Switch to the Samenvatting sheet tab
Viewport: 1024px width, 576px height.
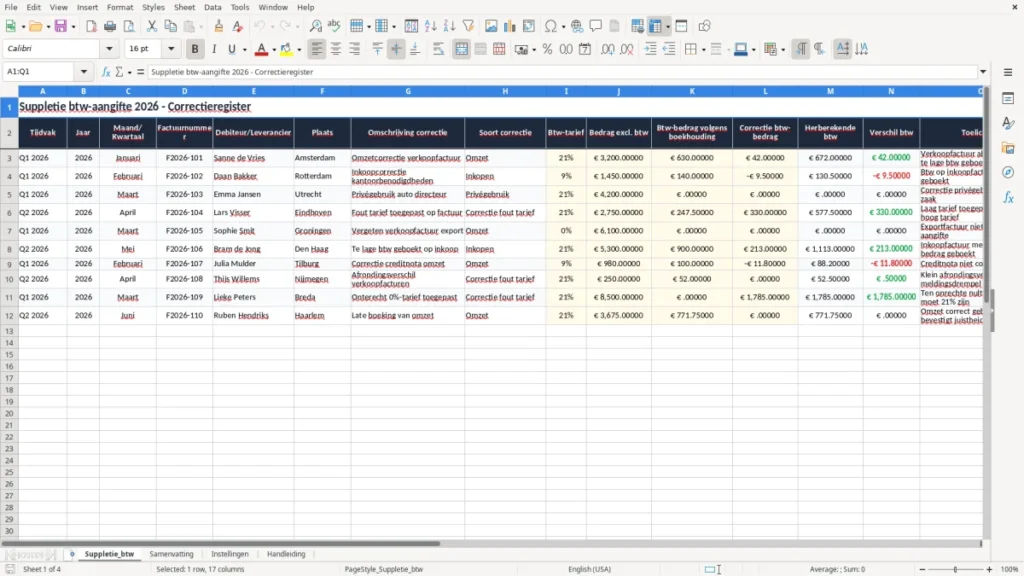click(171, 554)
